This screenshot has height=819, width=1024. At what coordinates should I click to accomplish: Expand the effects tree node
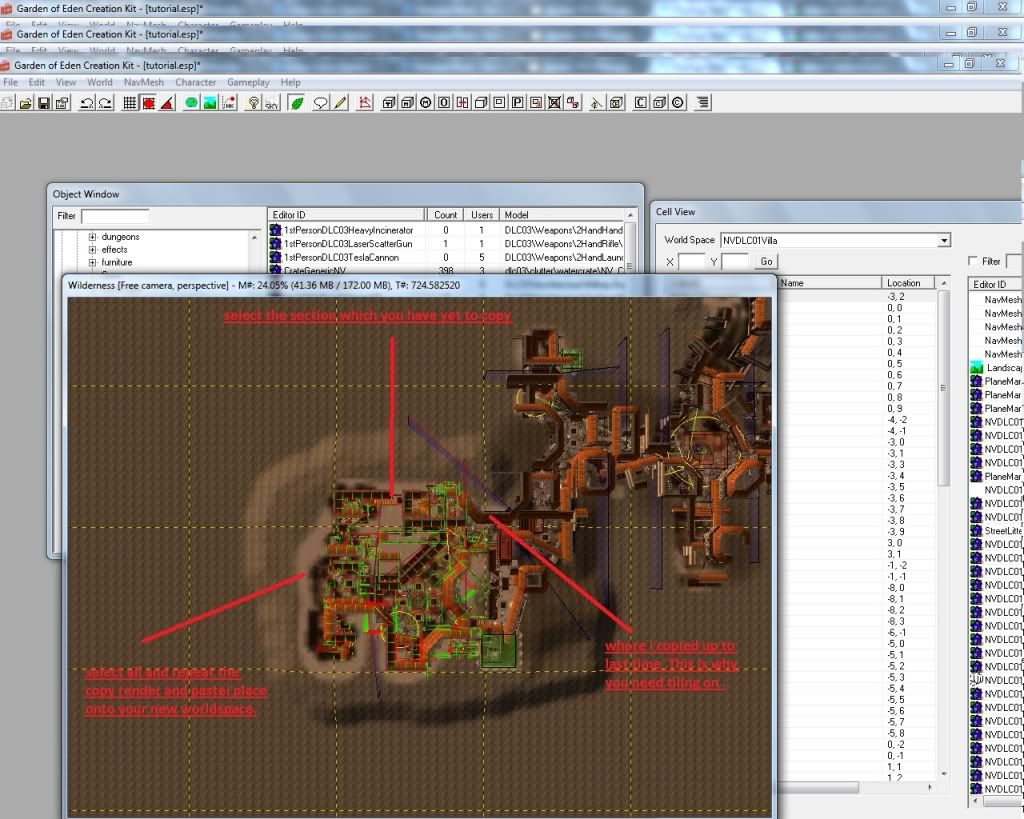point(92,249)
